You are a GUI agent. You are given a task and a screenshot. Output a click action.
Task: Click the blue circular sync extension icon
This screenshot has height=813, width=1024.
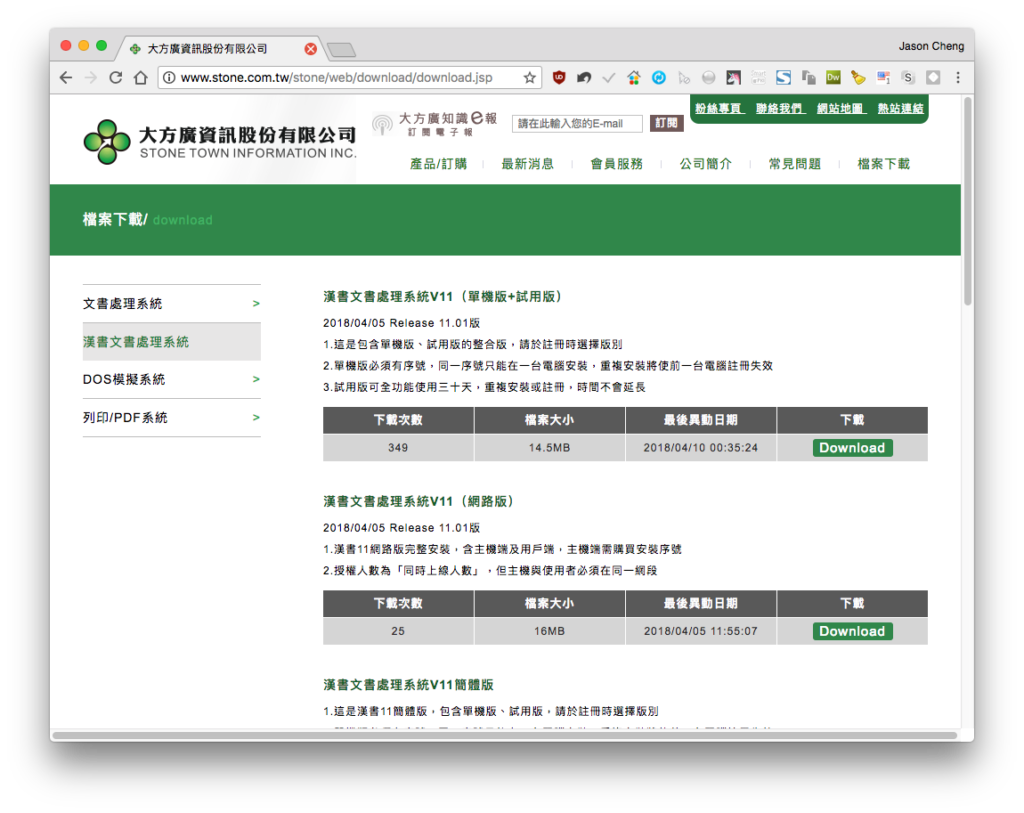[x=659, y=78]
